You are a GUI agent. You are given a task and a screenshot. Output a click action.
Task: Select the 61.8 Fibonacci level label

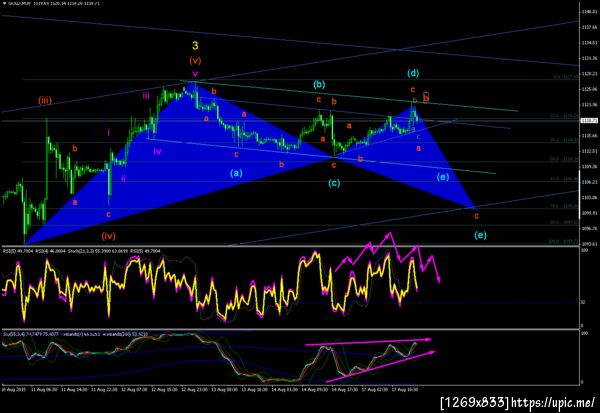[564, 179]
